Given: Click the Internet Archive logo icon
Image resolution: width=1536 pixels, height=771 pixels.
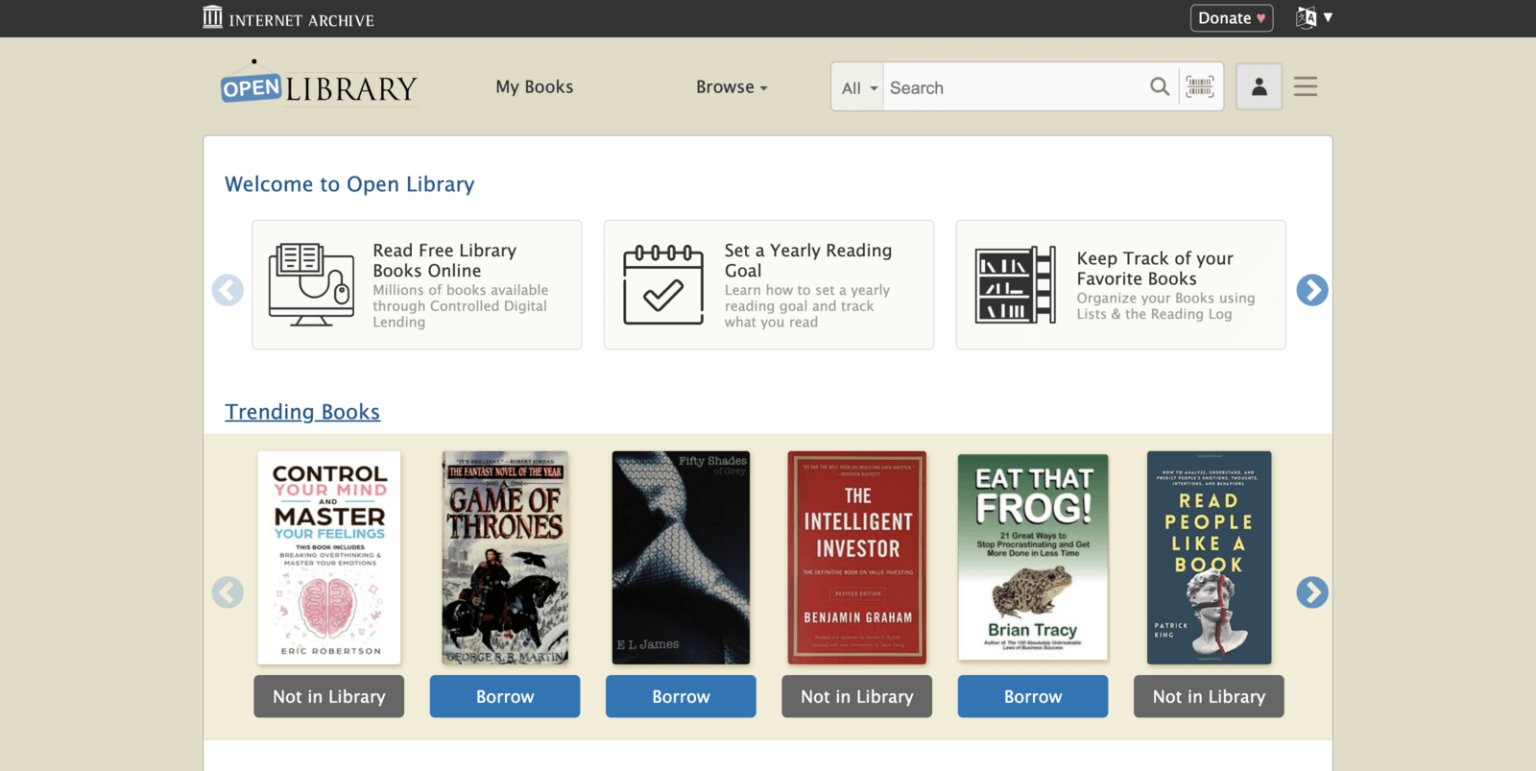Looking at the screenshot, I should coord(213,17).
